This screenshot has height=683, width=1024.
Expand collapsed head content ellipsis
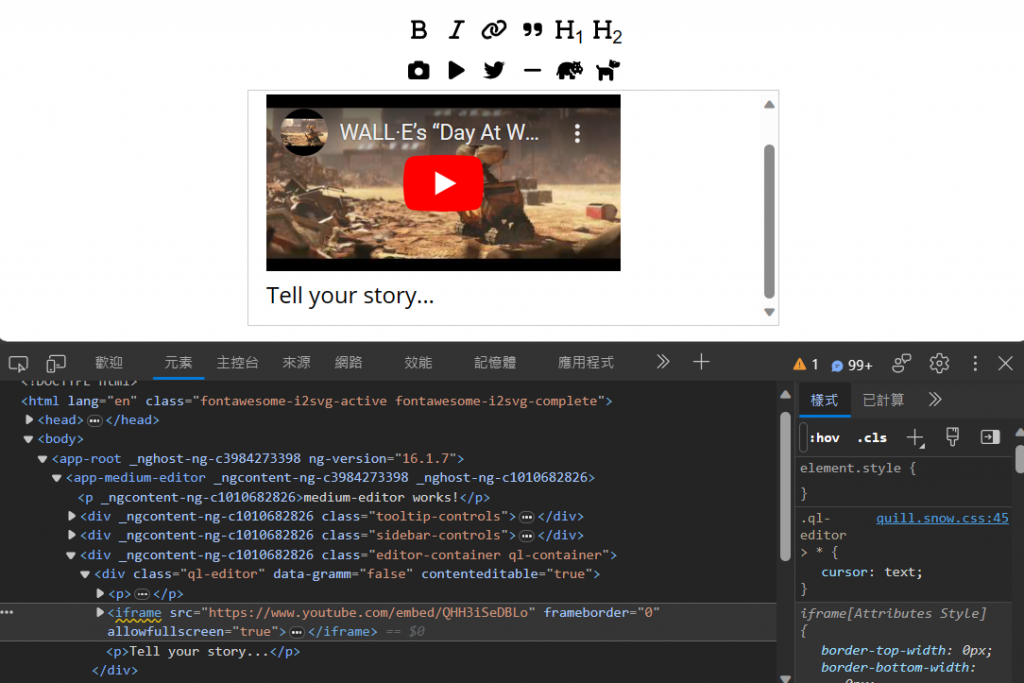click(x=95, y=421)
